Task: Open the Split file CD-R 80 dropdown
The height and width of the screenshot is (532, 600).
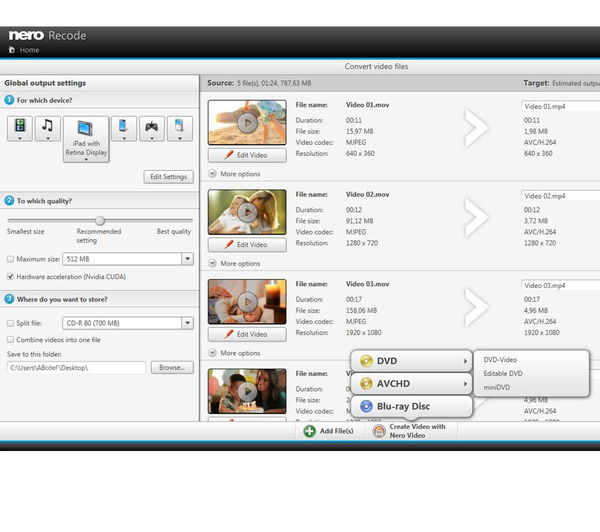Action: (187, 323)
